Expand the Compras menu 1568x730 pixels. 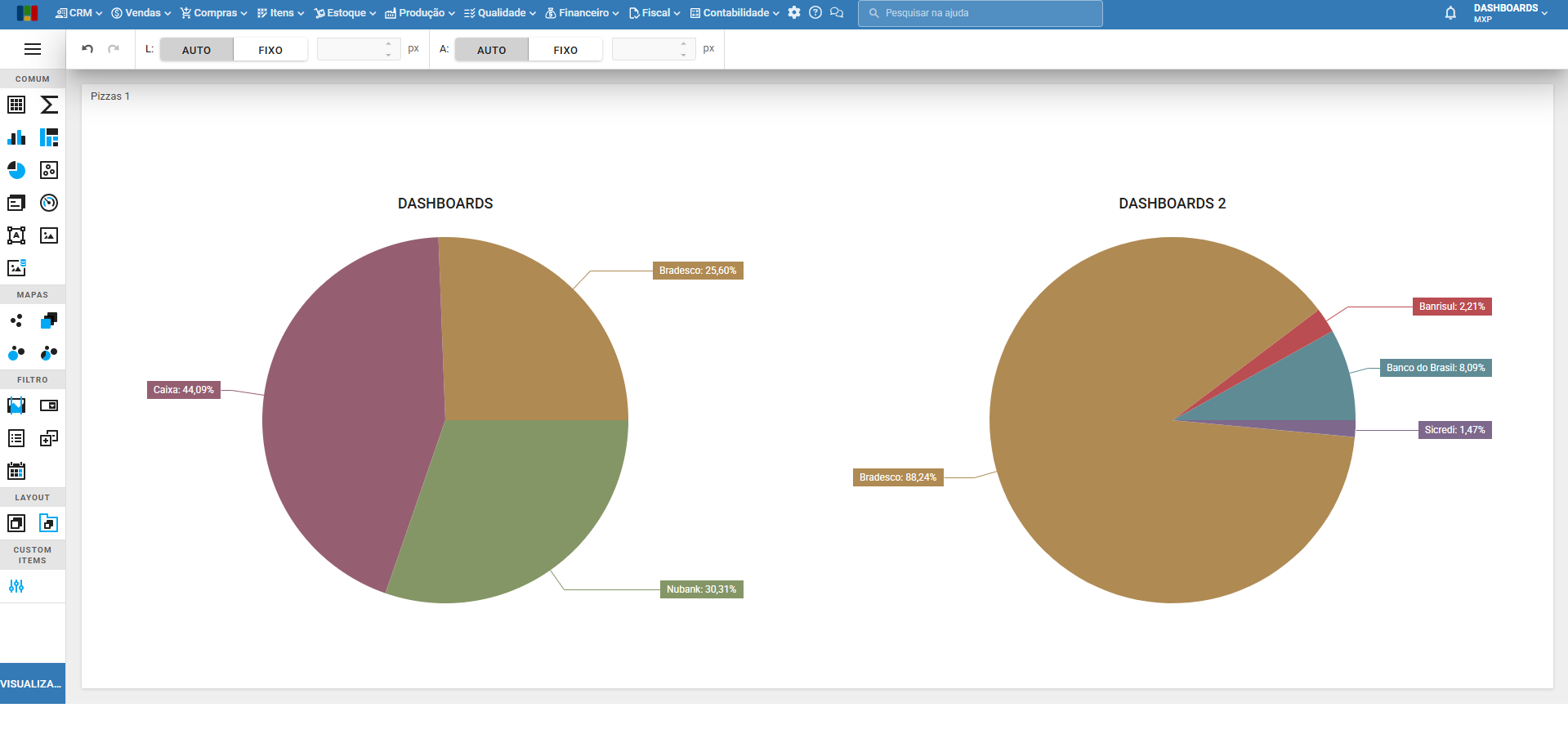(214, 13)
